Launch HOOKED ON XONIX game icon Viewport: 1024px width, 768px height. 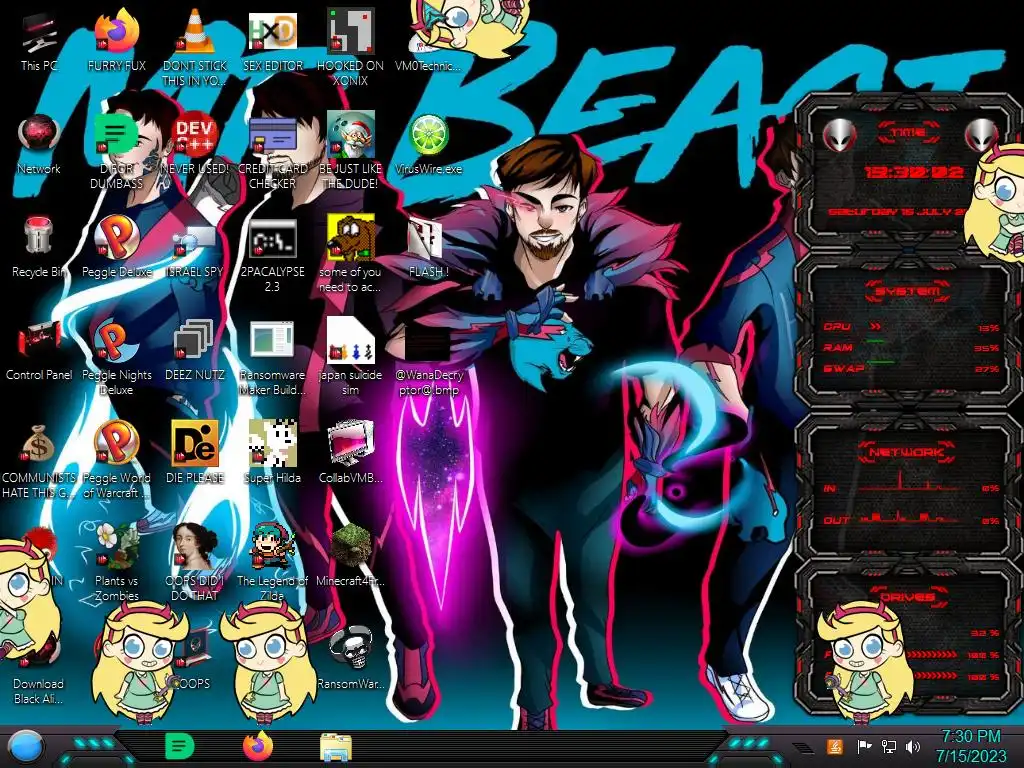(x=351, y=46)
